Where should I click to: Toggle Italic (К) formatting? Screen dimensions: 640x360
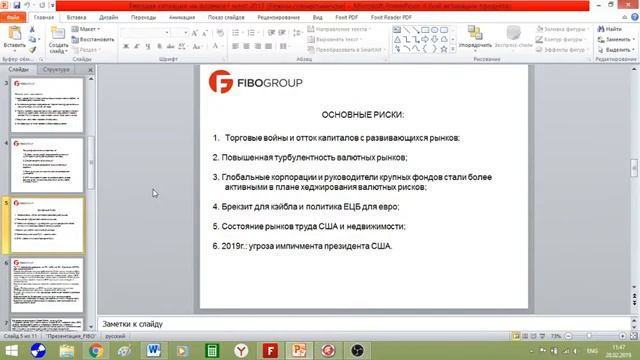137,47
